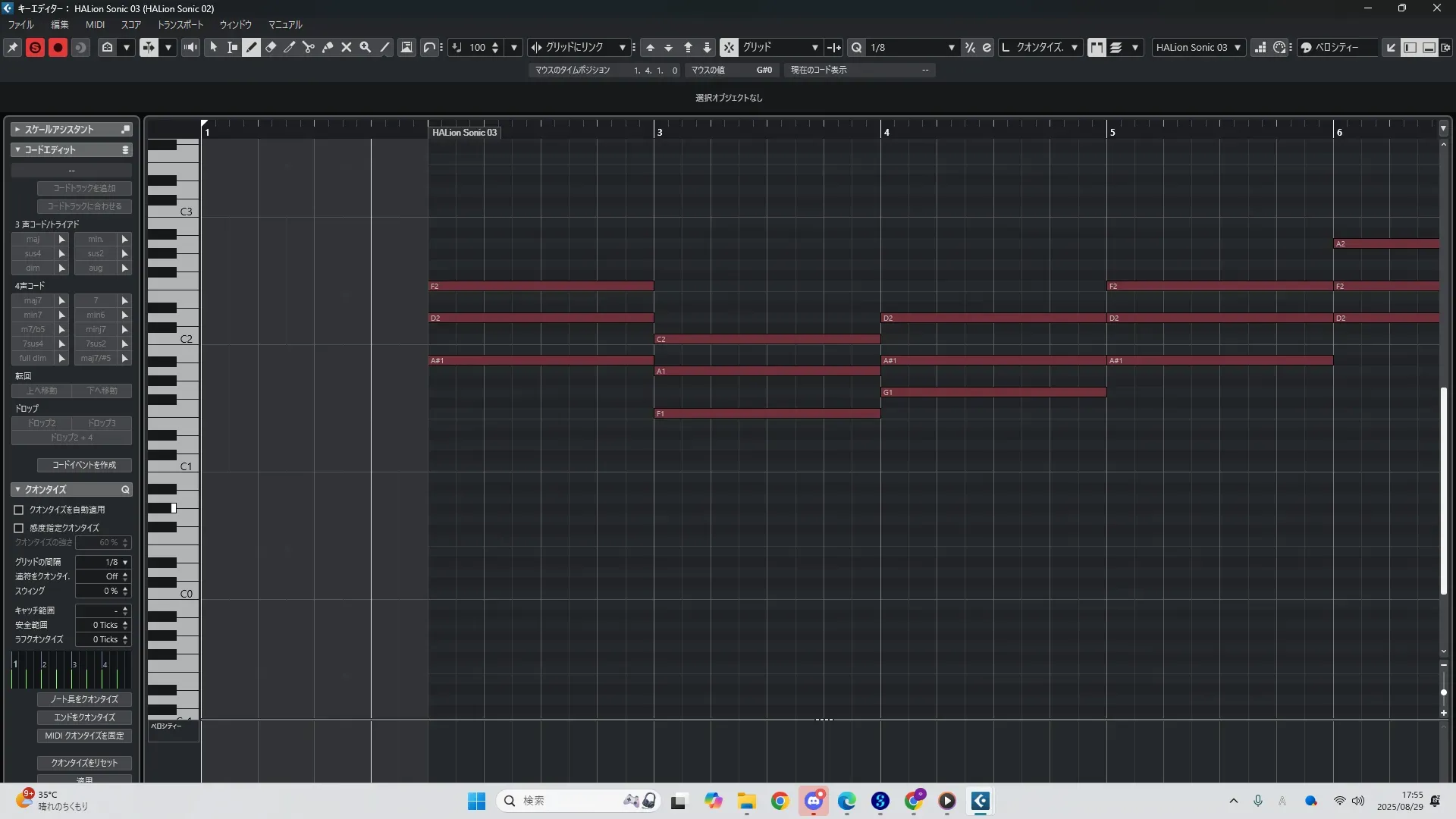Collapse the コードエディット section
Image resolution: width=1456 pixels, height=819 pixels.
click(x=17, y=149)
